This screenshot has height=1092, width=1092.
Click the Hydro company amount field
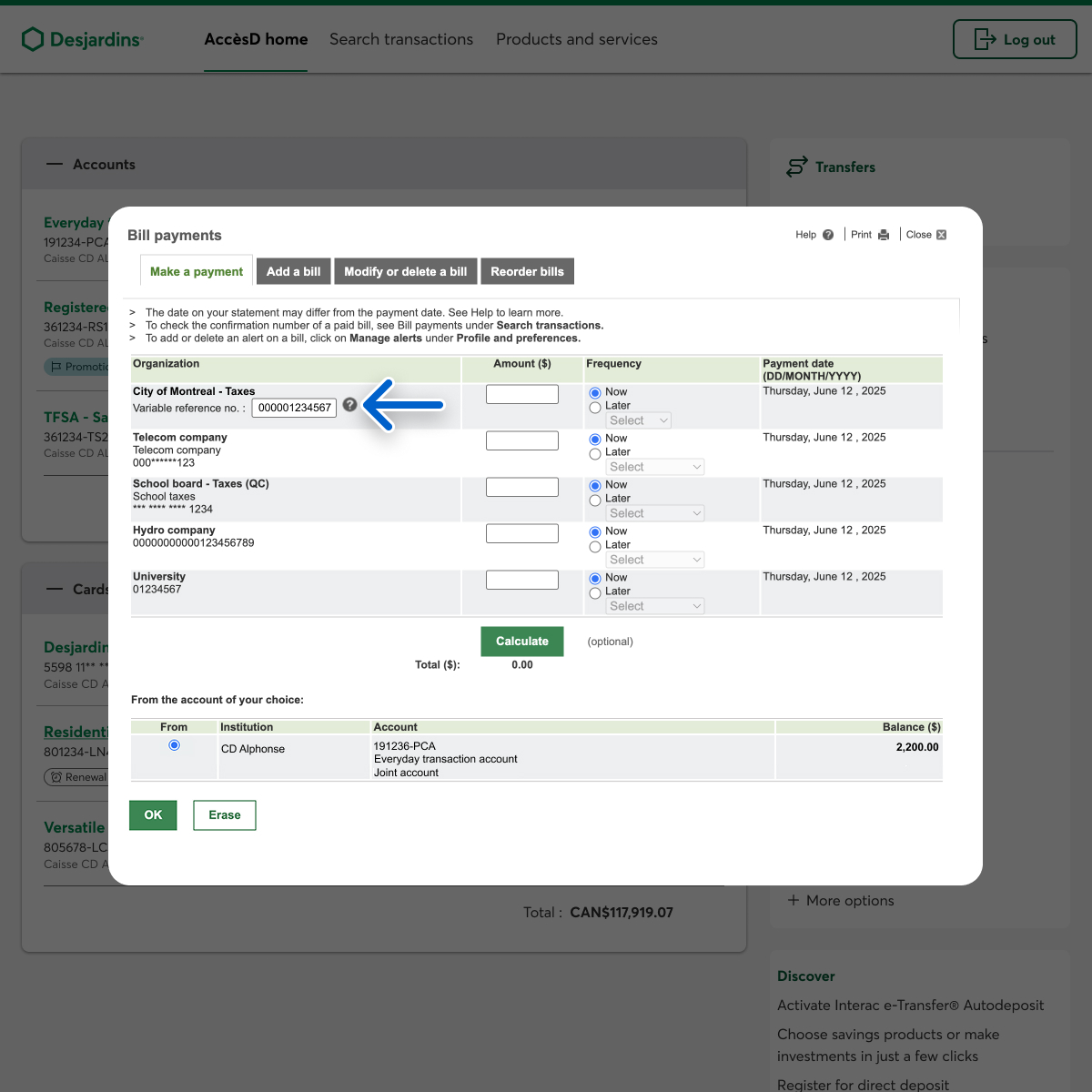click(x=521, y=533)
